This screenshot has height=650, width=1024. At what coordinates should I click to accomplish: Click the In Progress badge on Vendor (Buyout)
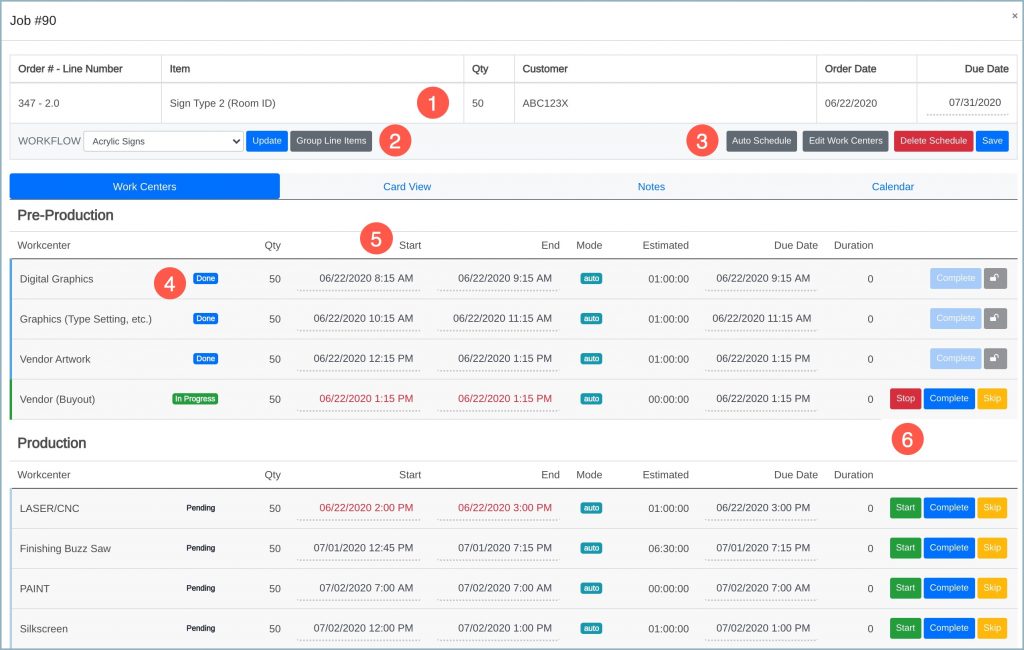196,398
